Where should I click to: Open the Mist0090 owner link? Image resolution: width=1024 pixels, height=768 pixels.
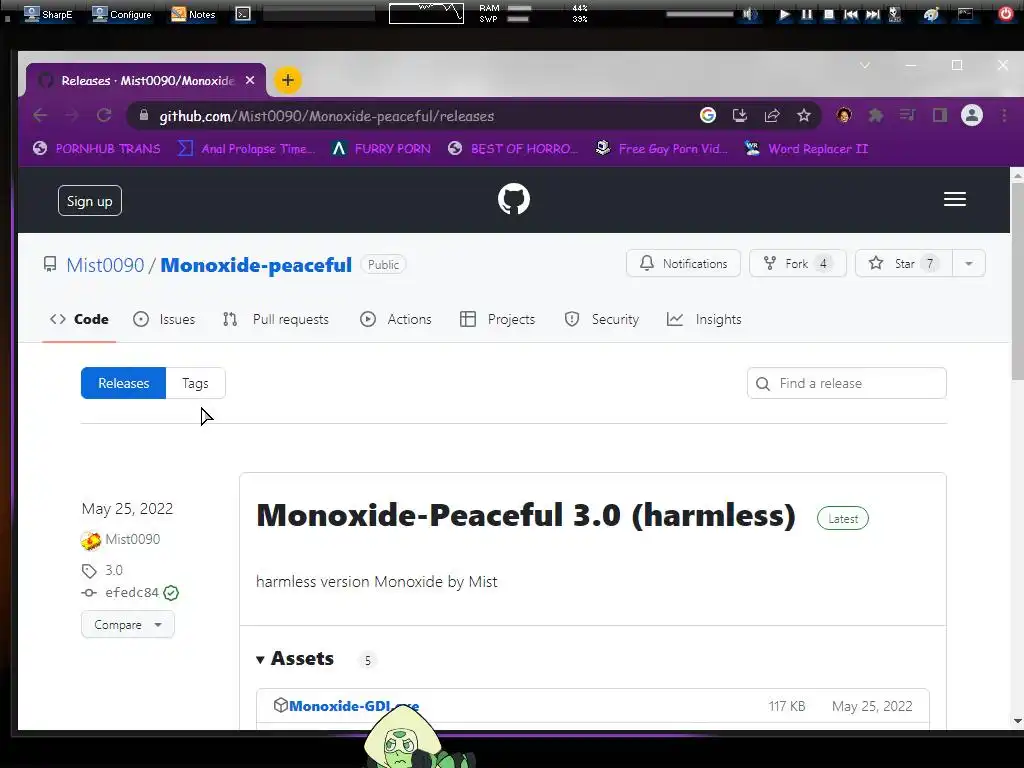coord(105,264)
